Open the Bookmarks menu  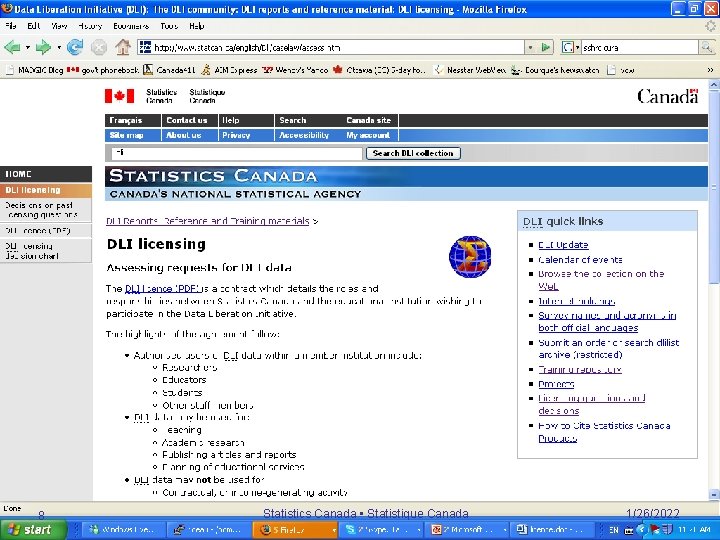(x=131, y=26)
